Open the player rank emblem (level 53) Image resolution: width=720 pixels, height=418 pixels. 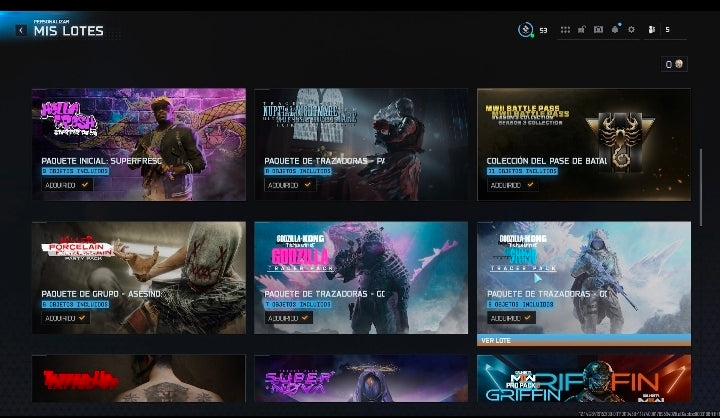pos(526,29)
